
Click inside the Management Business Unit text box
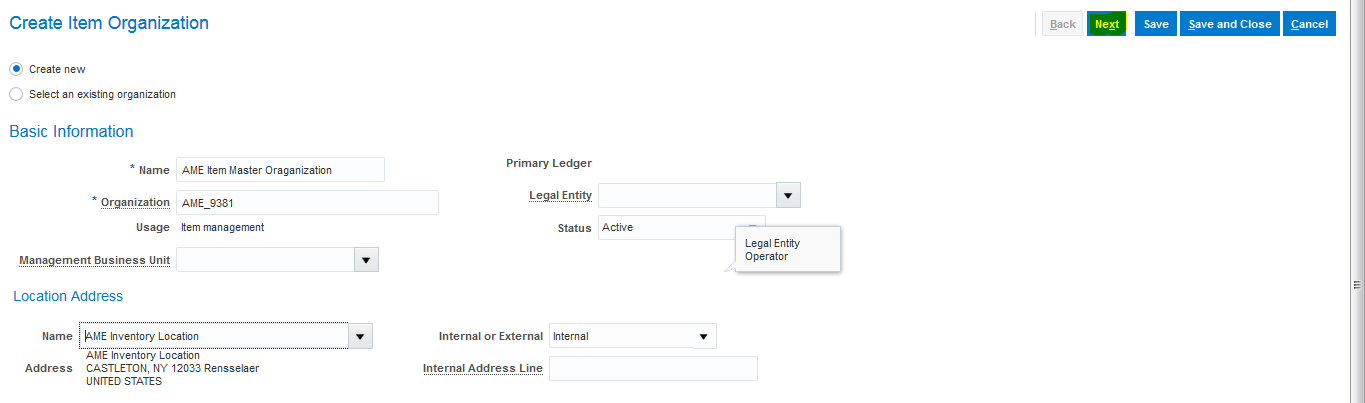pos(264,260)
